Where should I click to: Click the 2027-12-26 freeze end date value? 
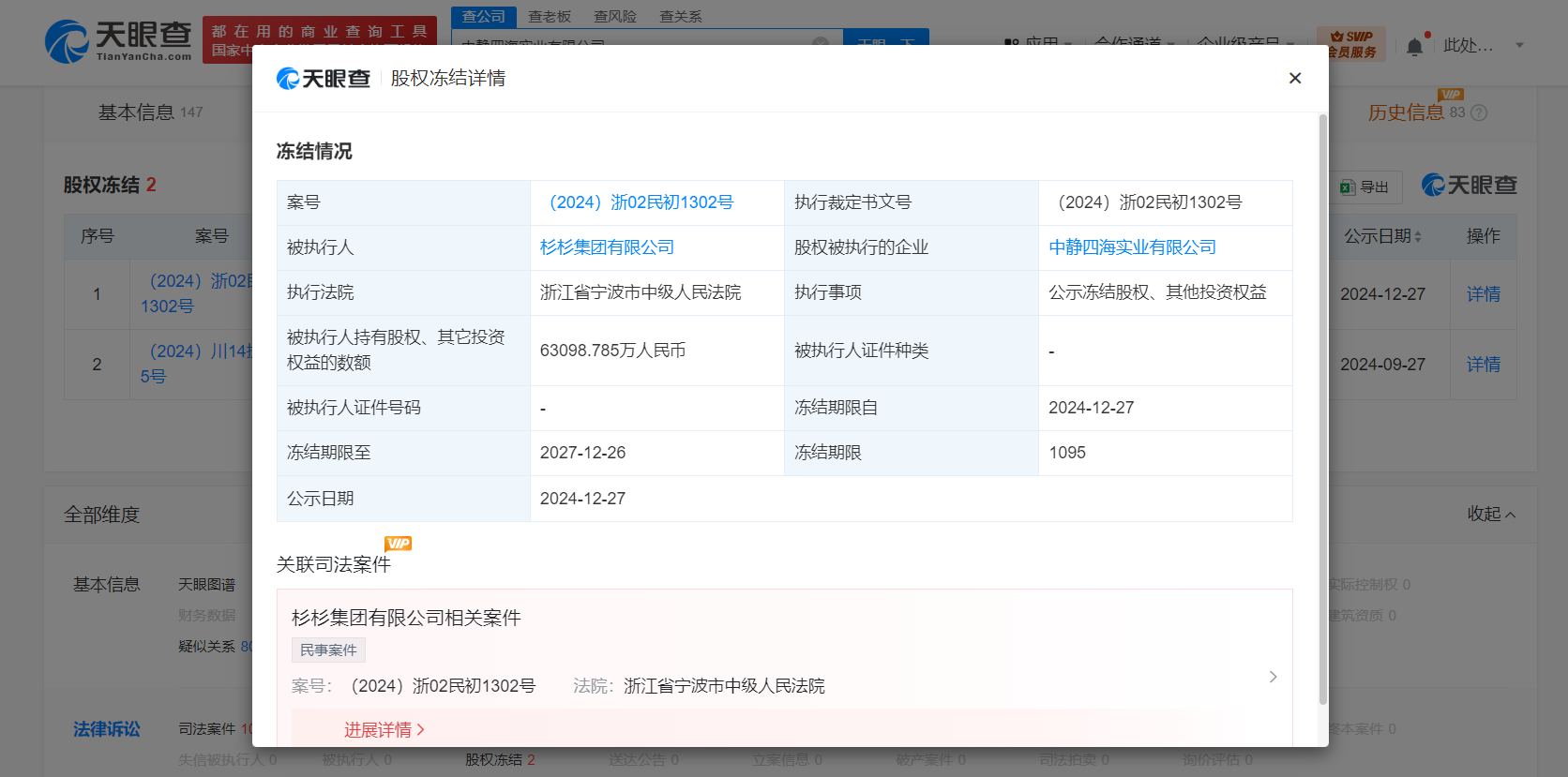[582, 453]
